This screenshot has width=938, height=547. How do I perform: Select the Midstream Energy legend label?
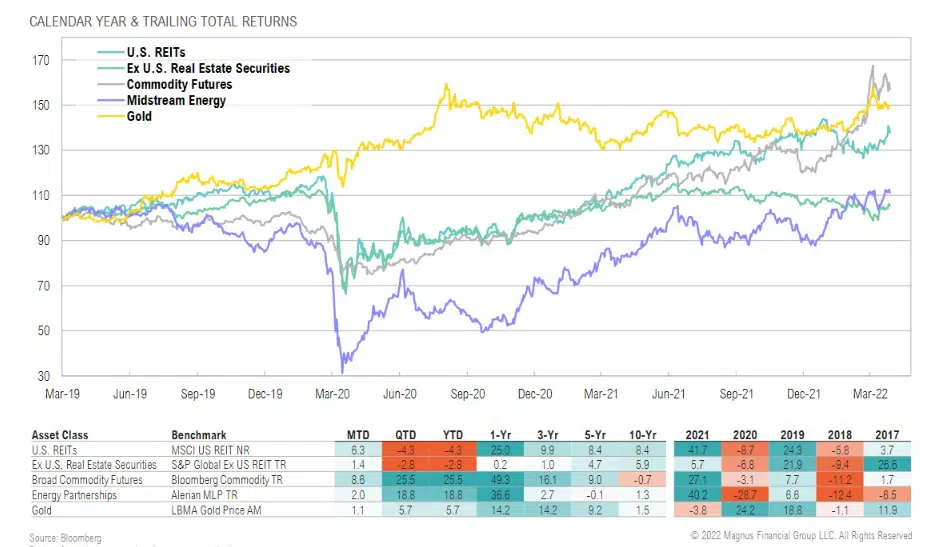(x=174, y=100)
